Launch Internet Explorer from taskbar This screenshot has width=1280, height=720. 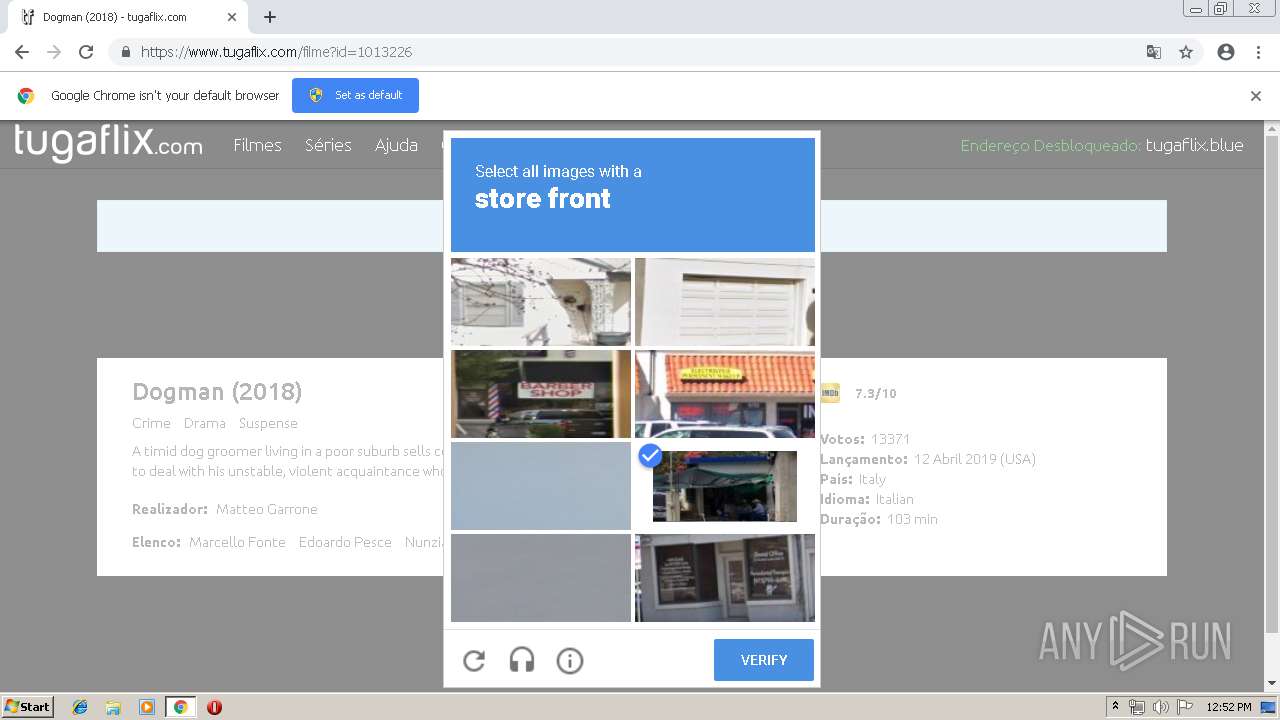(x=80, y=707)
